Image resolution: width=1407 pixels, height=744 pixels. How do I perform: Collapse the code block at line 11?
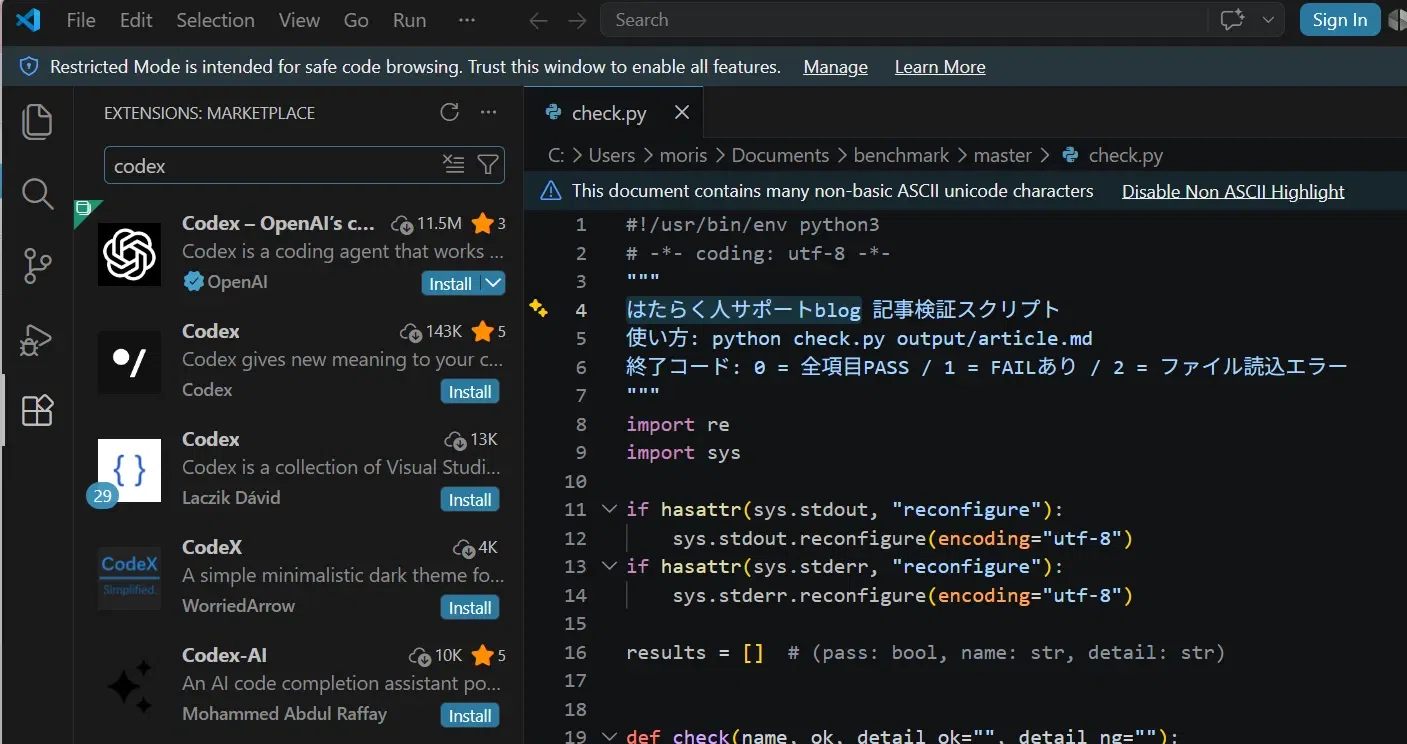coord(609,509)
